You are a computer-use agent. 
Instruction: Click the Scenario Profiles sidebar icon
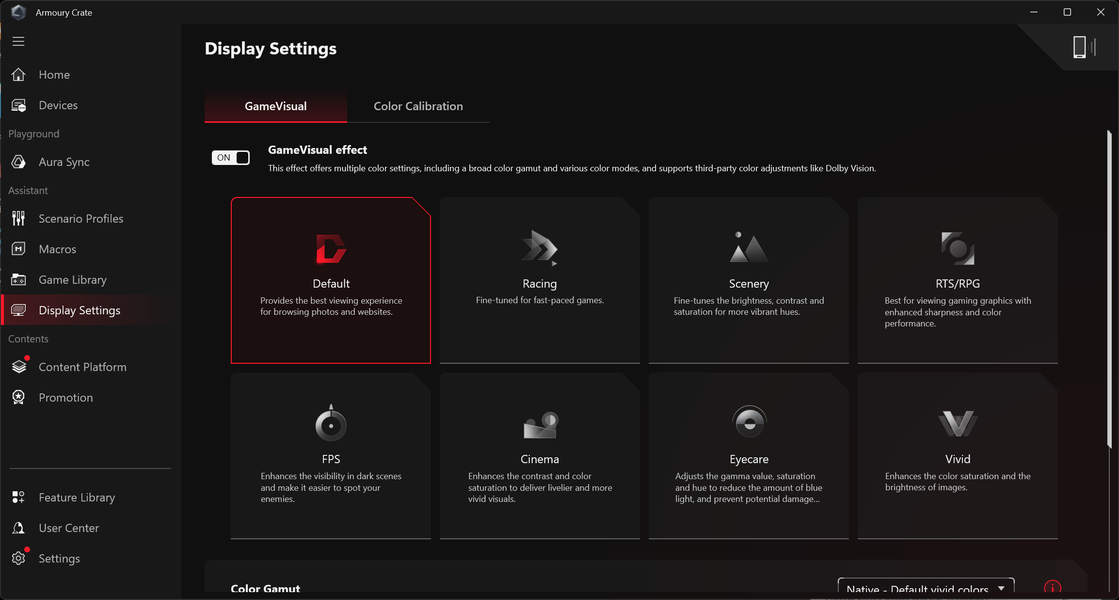(x=18, y=218)
